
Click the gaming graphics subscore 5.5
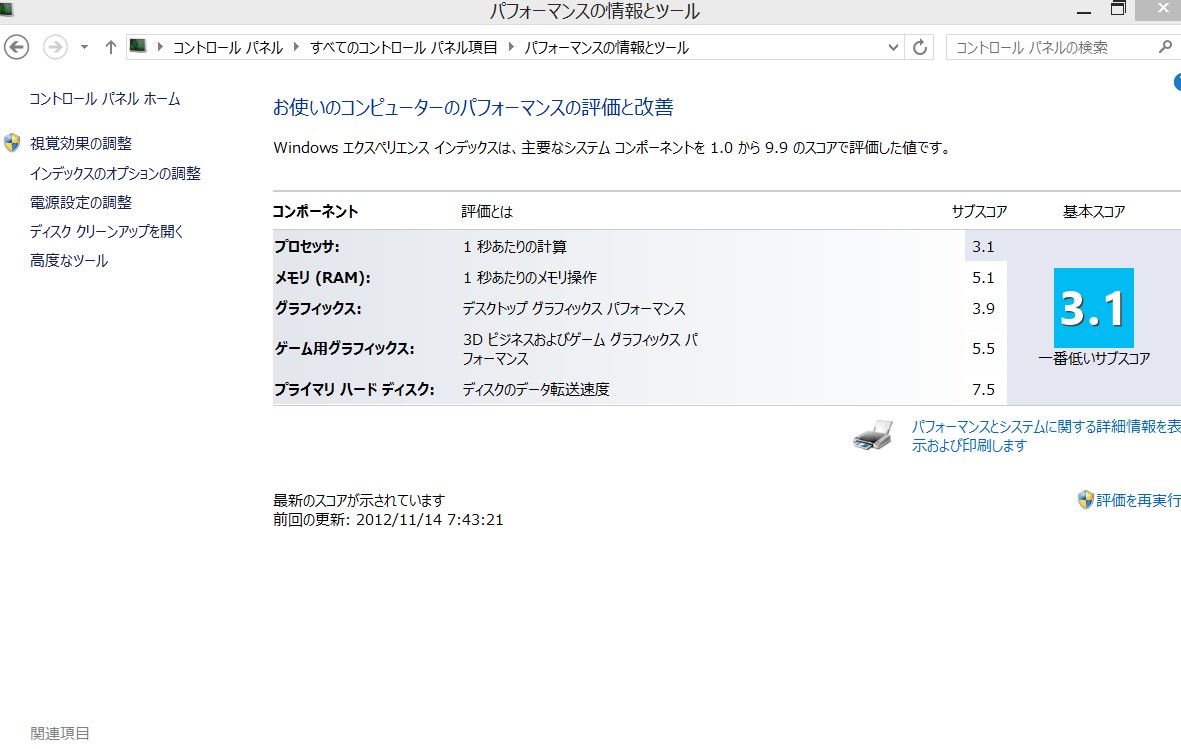click(x=983, y=348)
